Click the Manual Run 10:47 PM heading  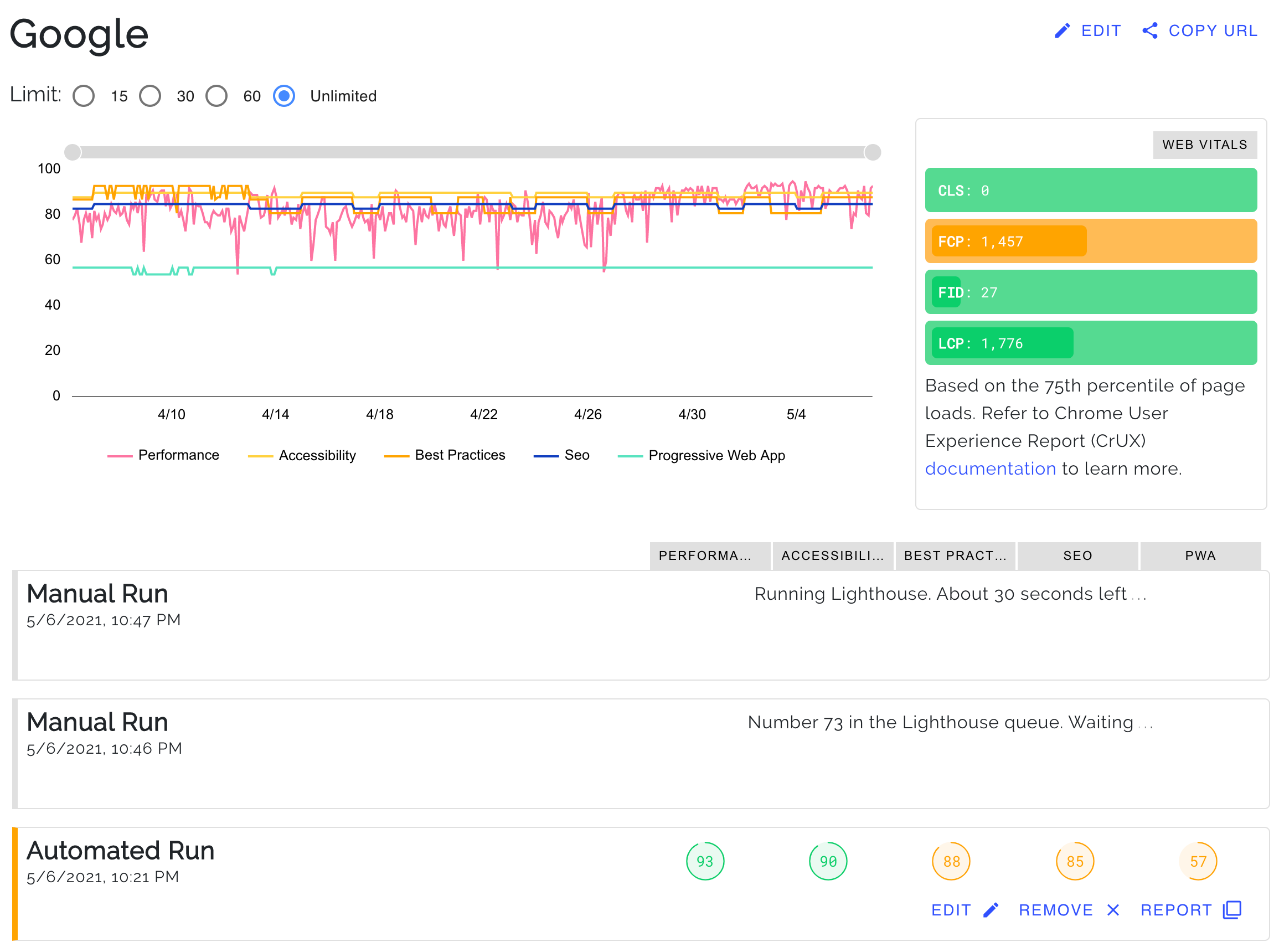coord(97,594)
